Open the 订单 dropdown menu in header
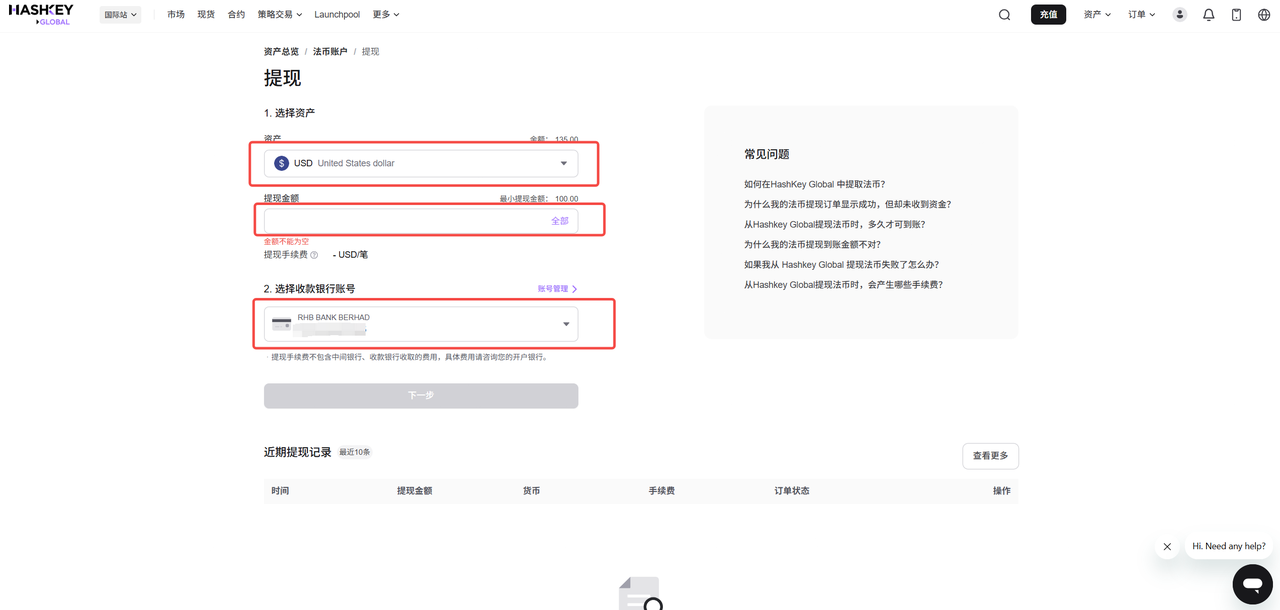Screen dimensions: 1280x610 point(1141,15)
